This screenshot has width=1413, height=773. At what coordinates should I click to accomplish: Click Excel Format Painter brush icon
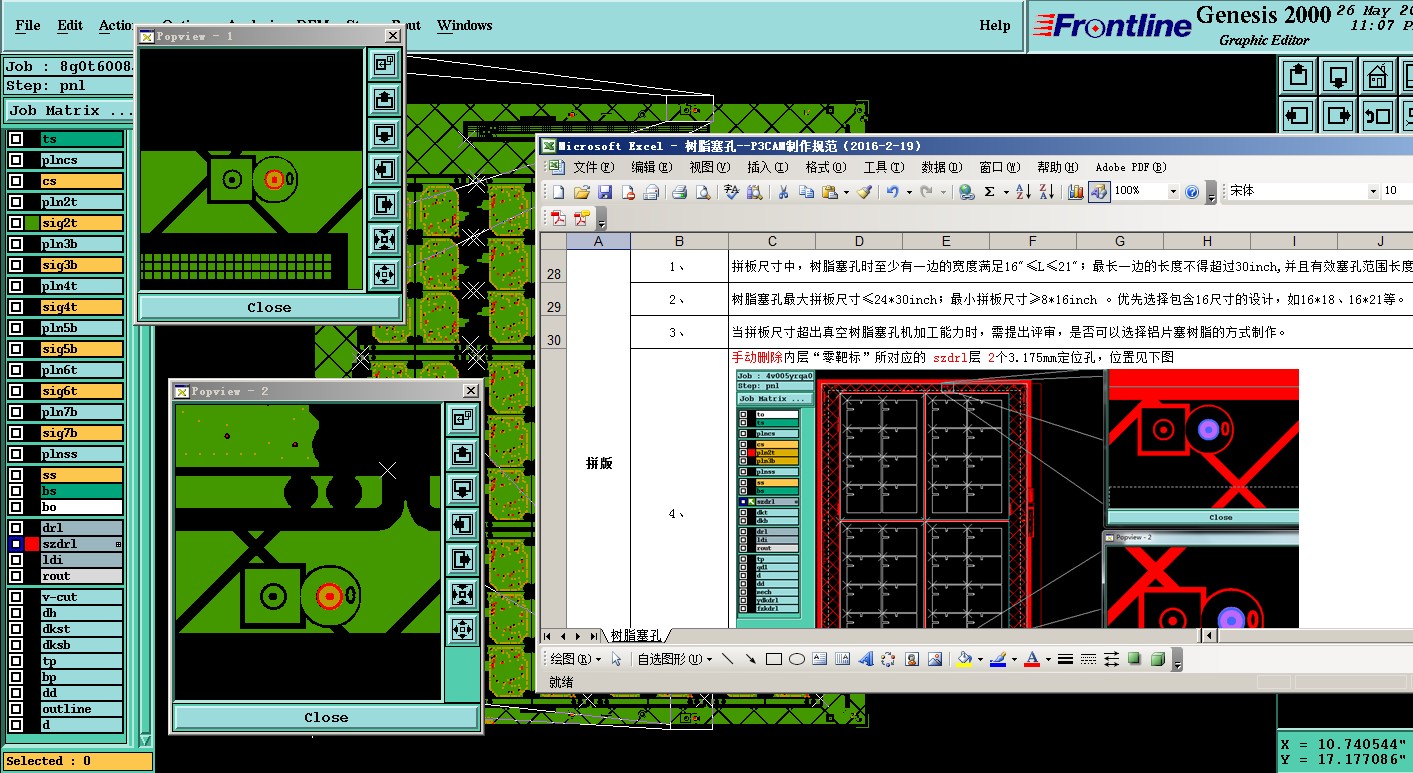[863, 192]
